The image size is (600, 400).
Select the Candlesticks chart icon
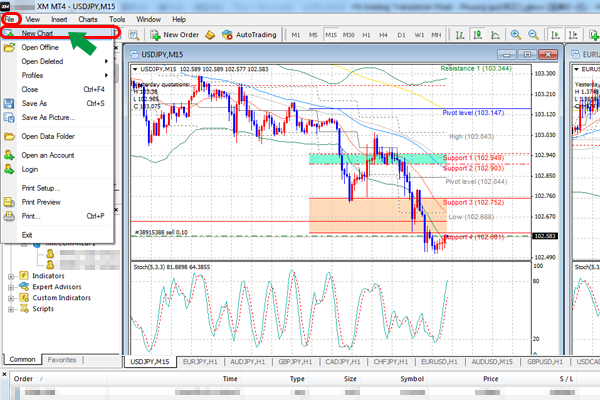(x=478, y=35)
